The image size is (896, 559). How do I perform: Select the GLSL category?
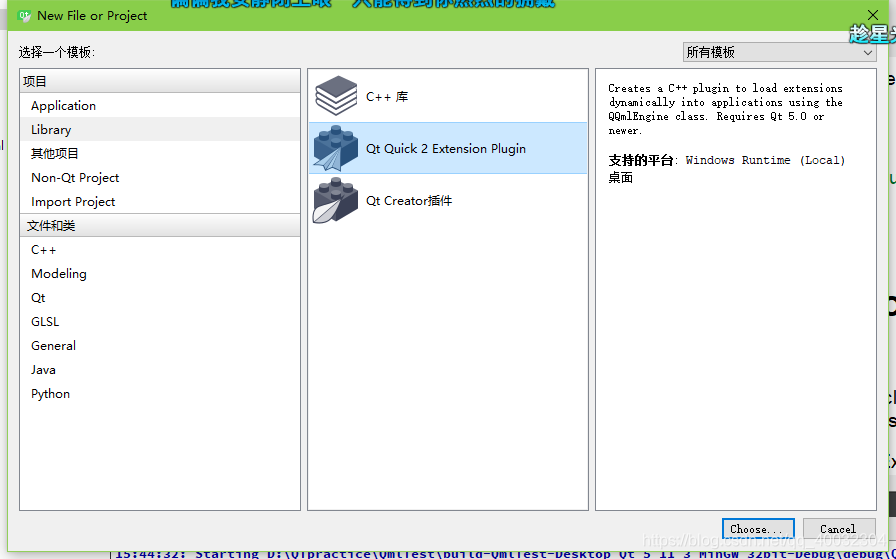point(160,321)
